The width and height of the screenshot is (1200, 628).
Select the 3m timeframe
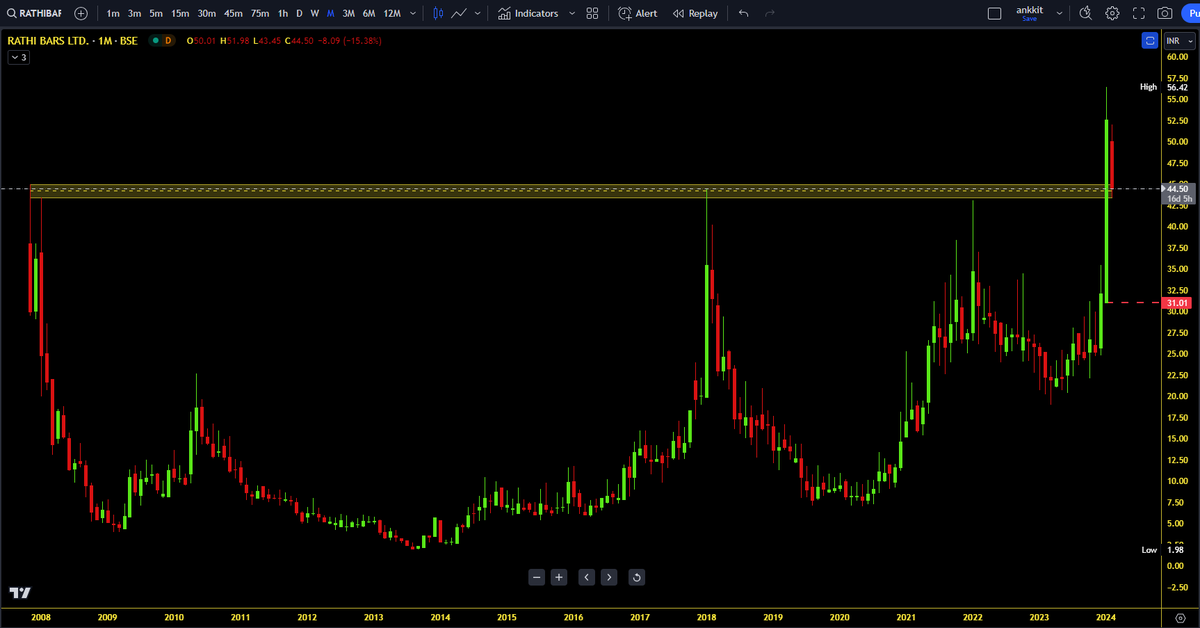coord(134,14)
